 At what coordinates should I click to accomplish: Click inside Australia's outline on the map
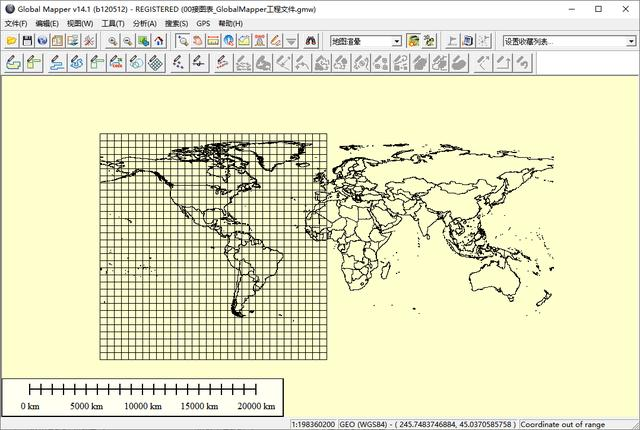point(494,279)
